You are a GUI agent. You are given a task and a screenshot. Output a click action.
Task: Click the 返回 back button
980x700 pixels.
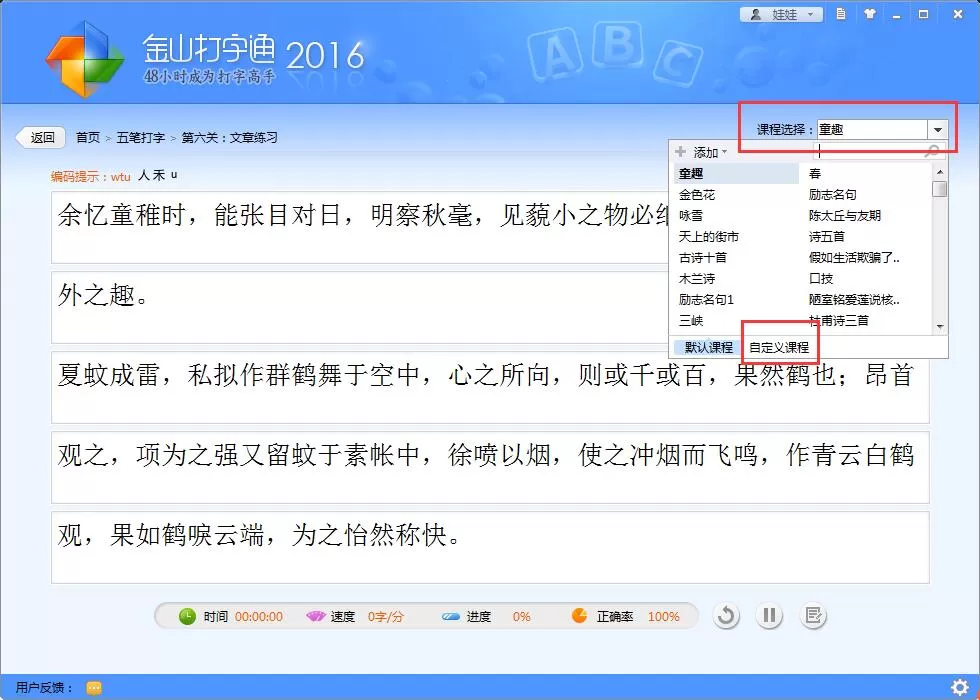[41, 138]
